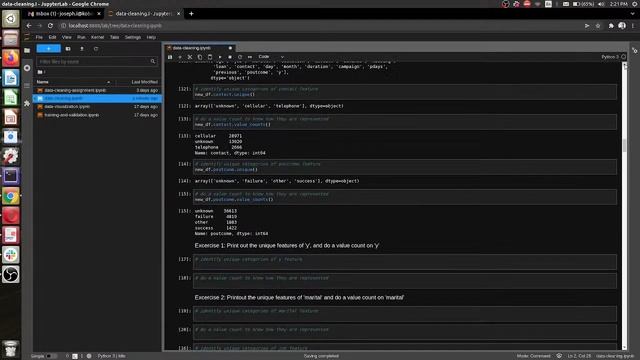Copy selected cells from the notebook toolbar

[200, 57]
